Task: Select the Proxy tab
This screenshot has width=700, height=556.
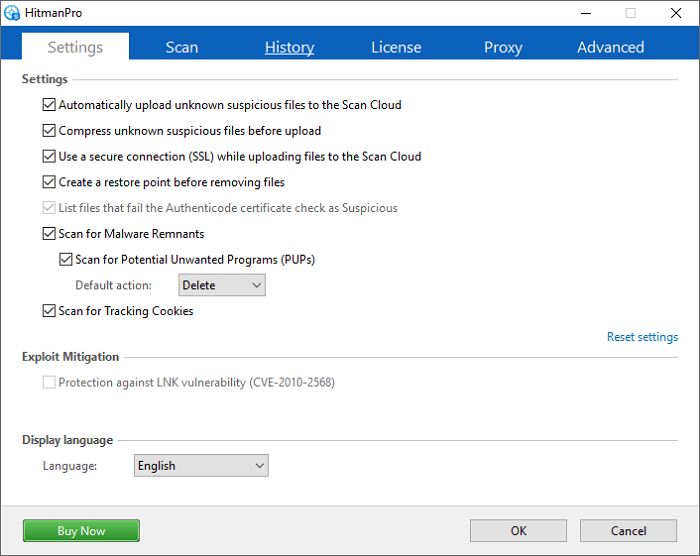Action: pyautogui.click(x=503, y=47)
